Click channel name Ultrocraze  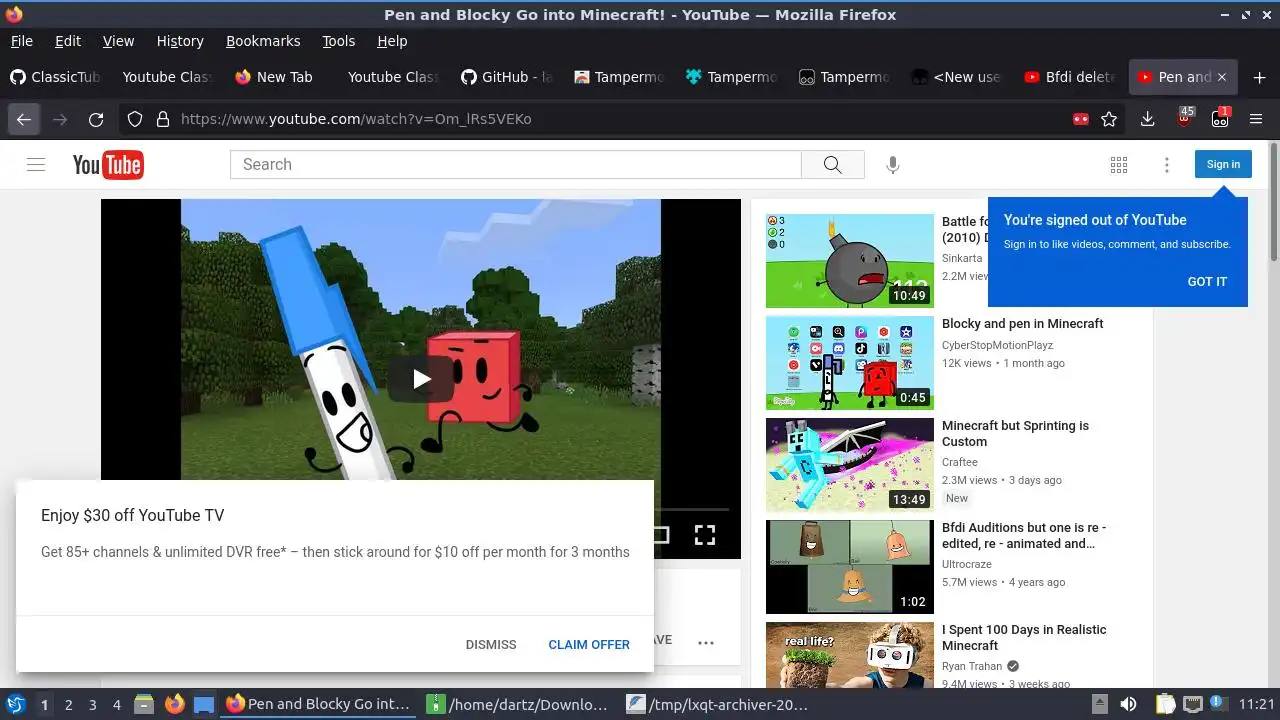pos(966,565)
